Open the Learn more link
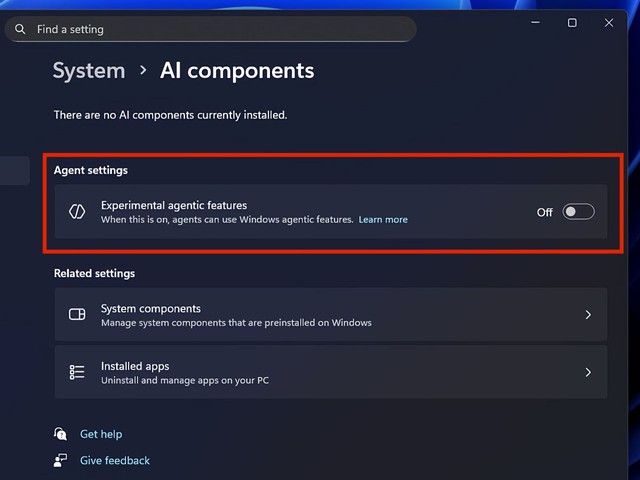 pos(383,220)
